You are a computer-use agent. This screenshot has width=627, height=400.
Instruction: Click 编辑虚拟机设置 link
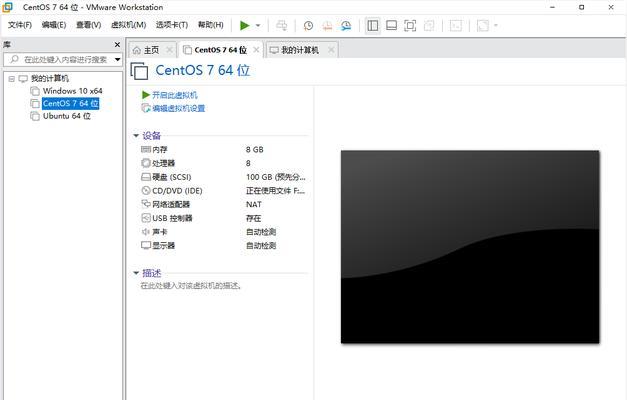point(179,108)
